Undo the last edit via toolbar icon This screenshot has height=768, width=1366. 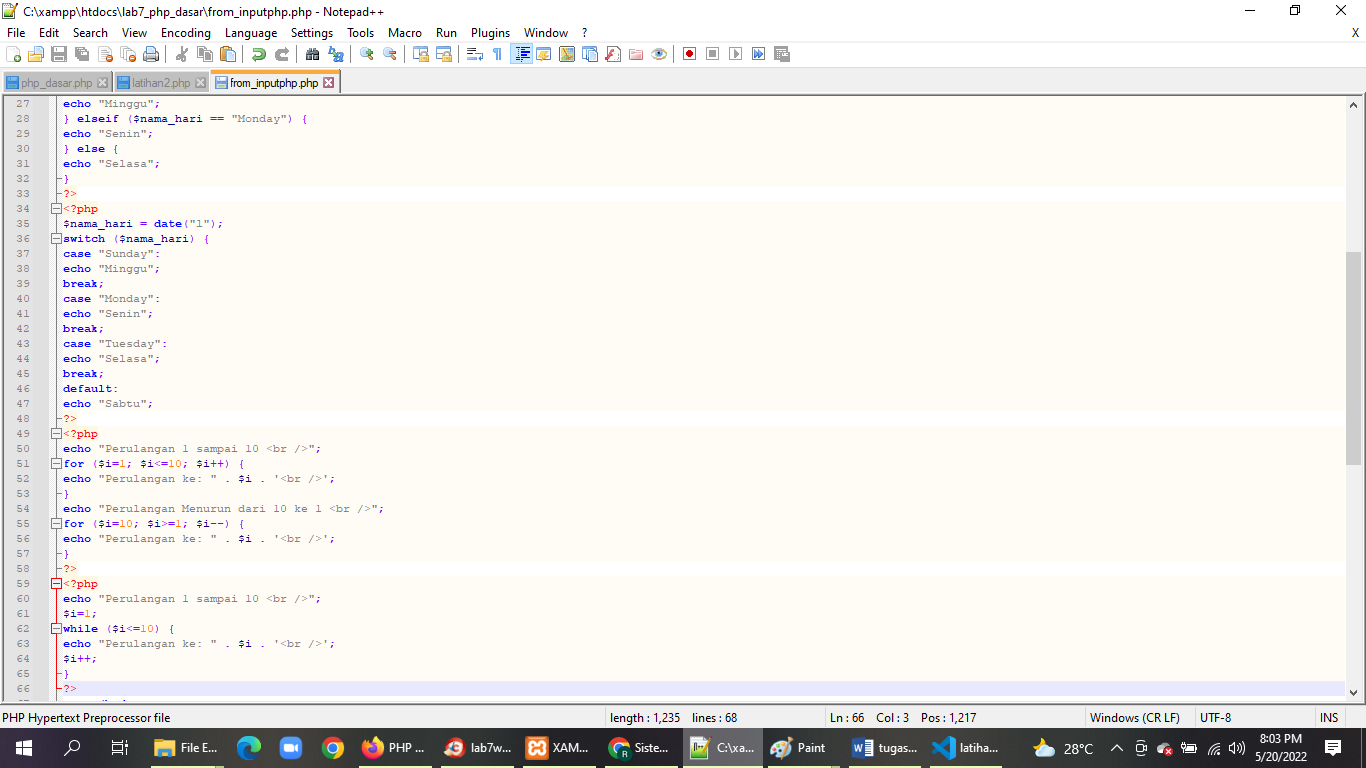[258, 54]
